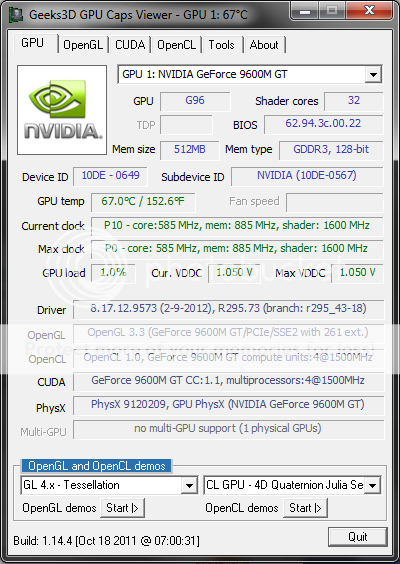400x564 pixels.
Task: Switch to the CUDA tab
Action: [130, 45]
